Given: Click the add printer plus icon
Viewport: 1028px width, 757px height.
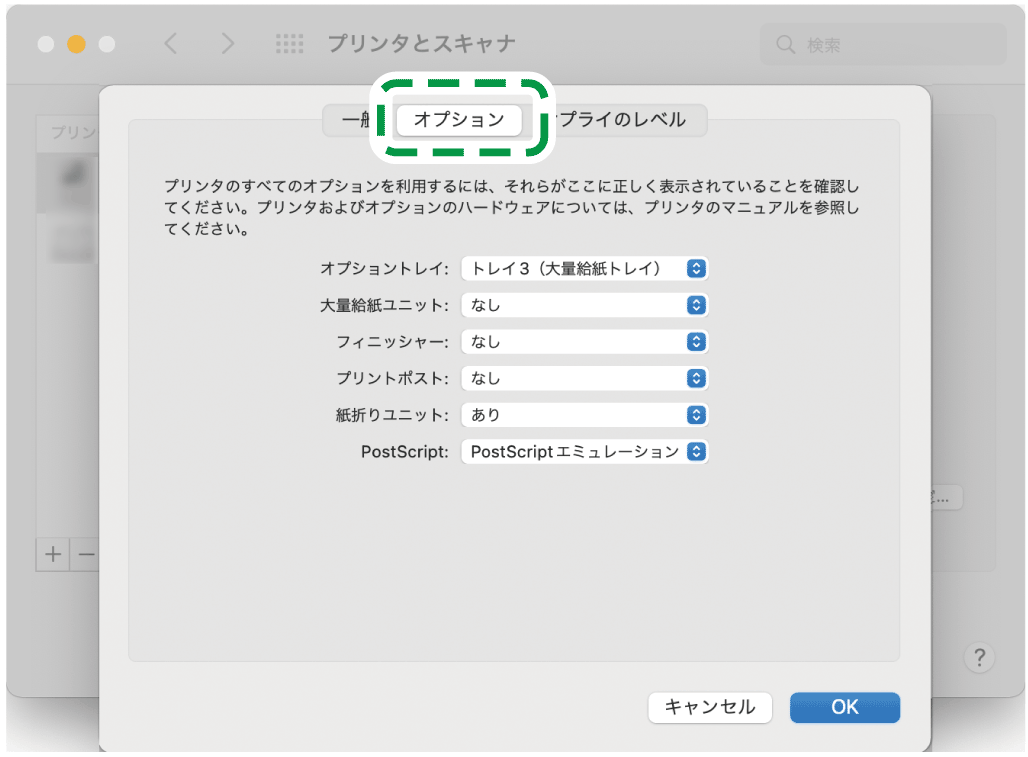Looking at the screenshot, I should 51,554.
